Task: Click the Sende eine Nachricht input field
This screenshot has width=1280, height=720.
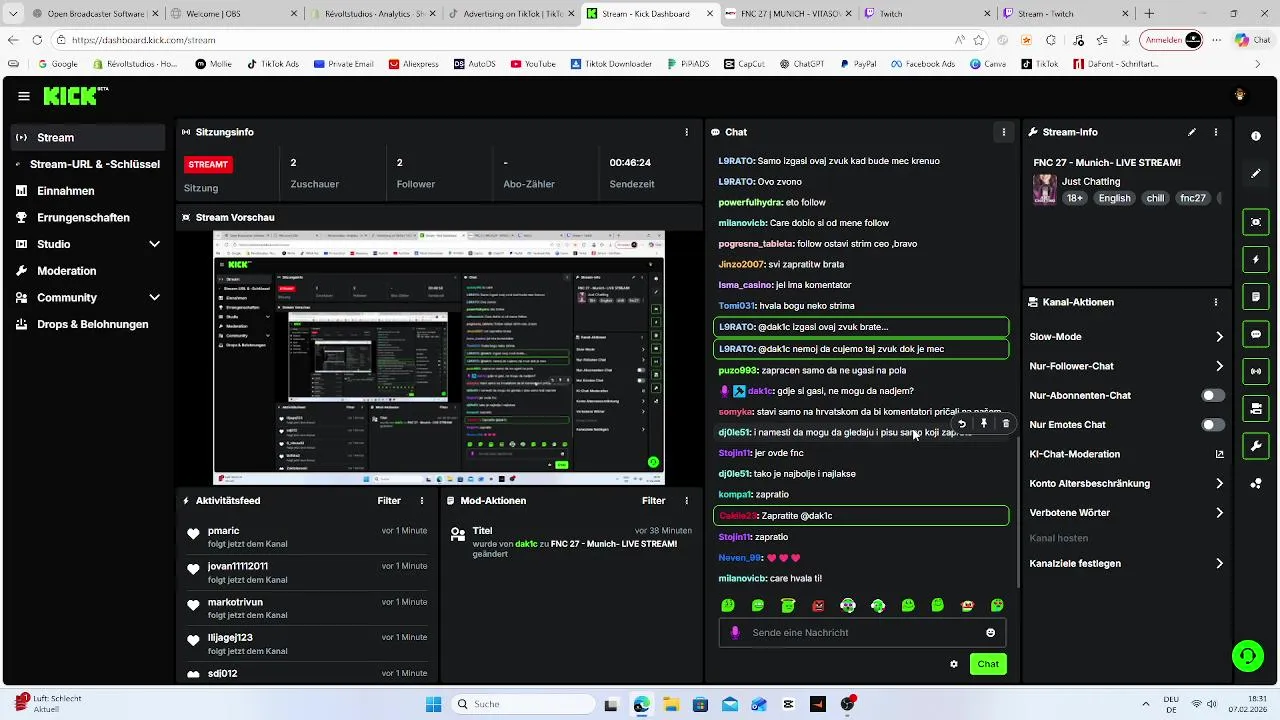Action: [861, 633]
